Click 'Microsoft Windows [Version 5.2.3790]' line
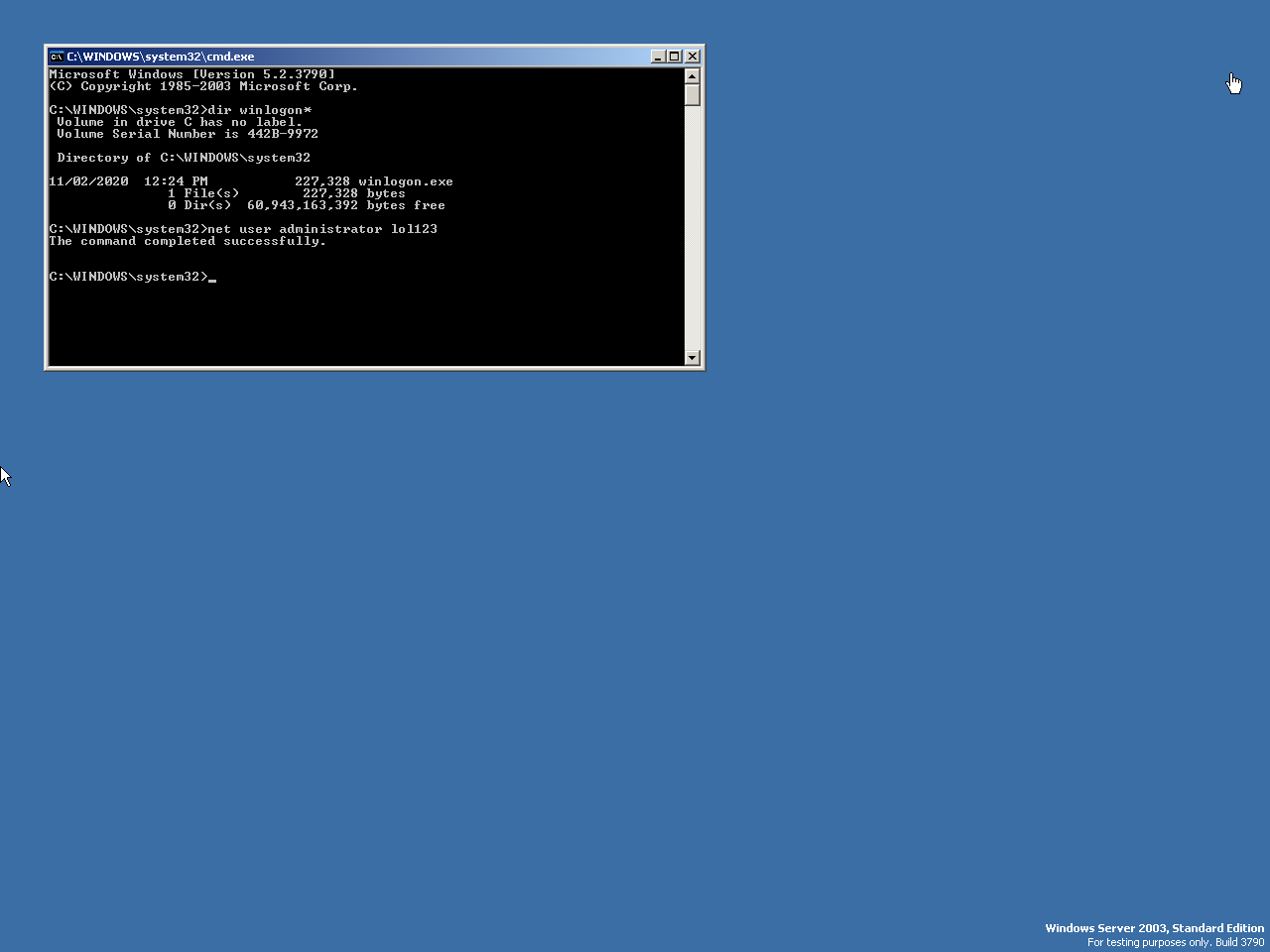The width and height of the screenshot is (1270, 952). [191, 74]
